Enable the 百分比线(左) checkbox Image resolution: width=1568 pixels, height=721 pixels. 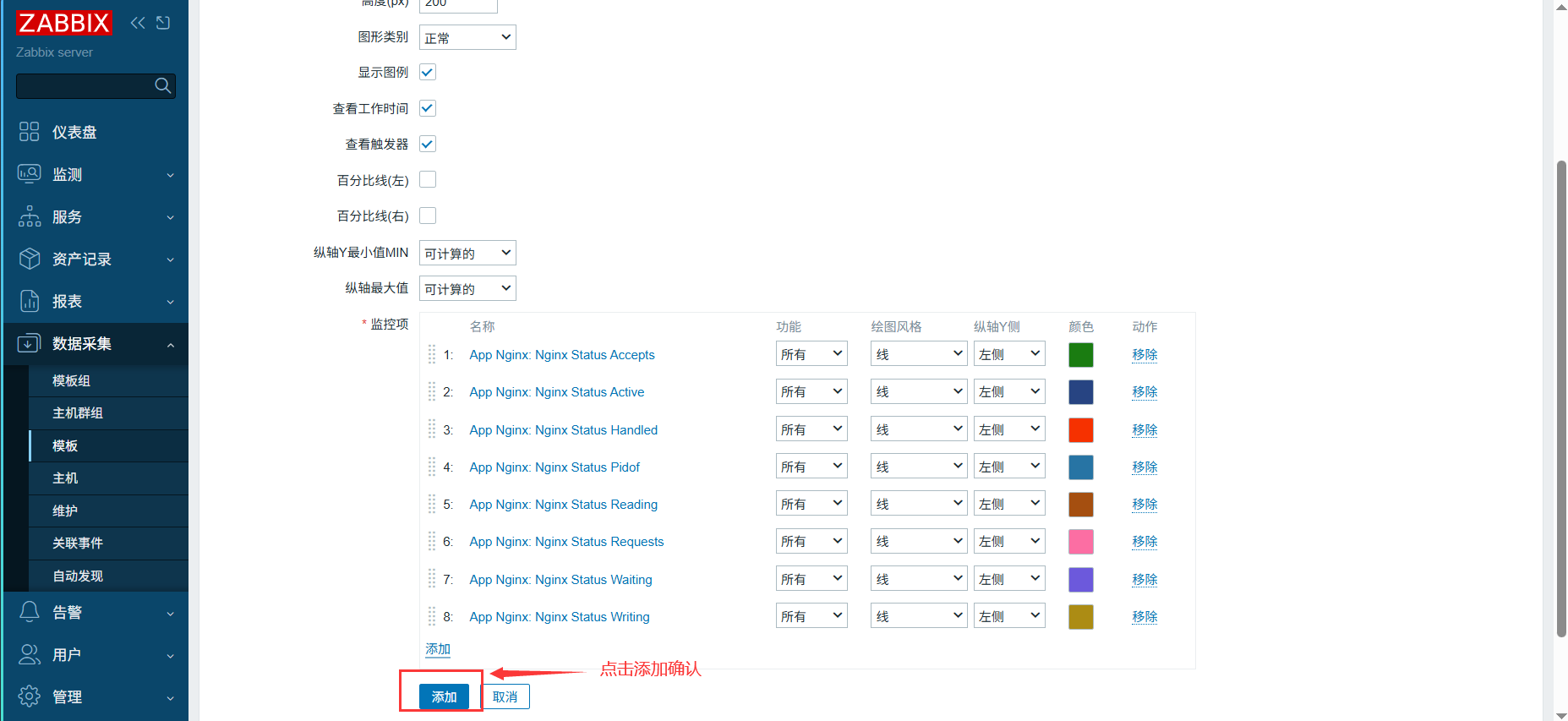(x=428, y=180)
